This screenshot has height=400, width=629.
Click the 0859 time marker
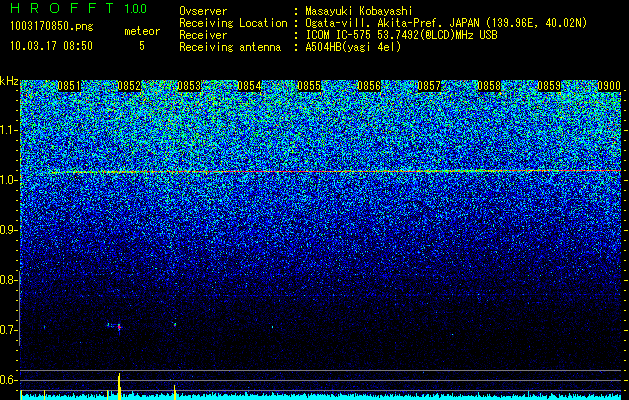(549, 86)
